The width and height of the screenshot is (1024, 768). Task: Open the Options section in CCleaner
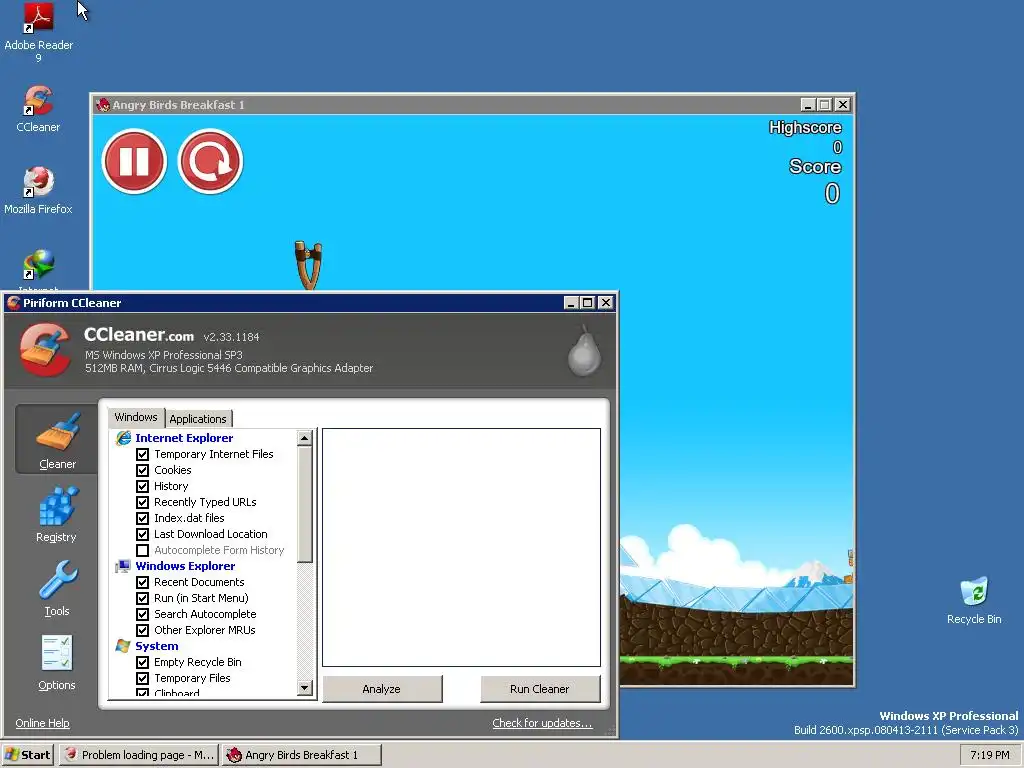[x=57, y=662]
